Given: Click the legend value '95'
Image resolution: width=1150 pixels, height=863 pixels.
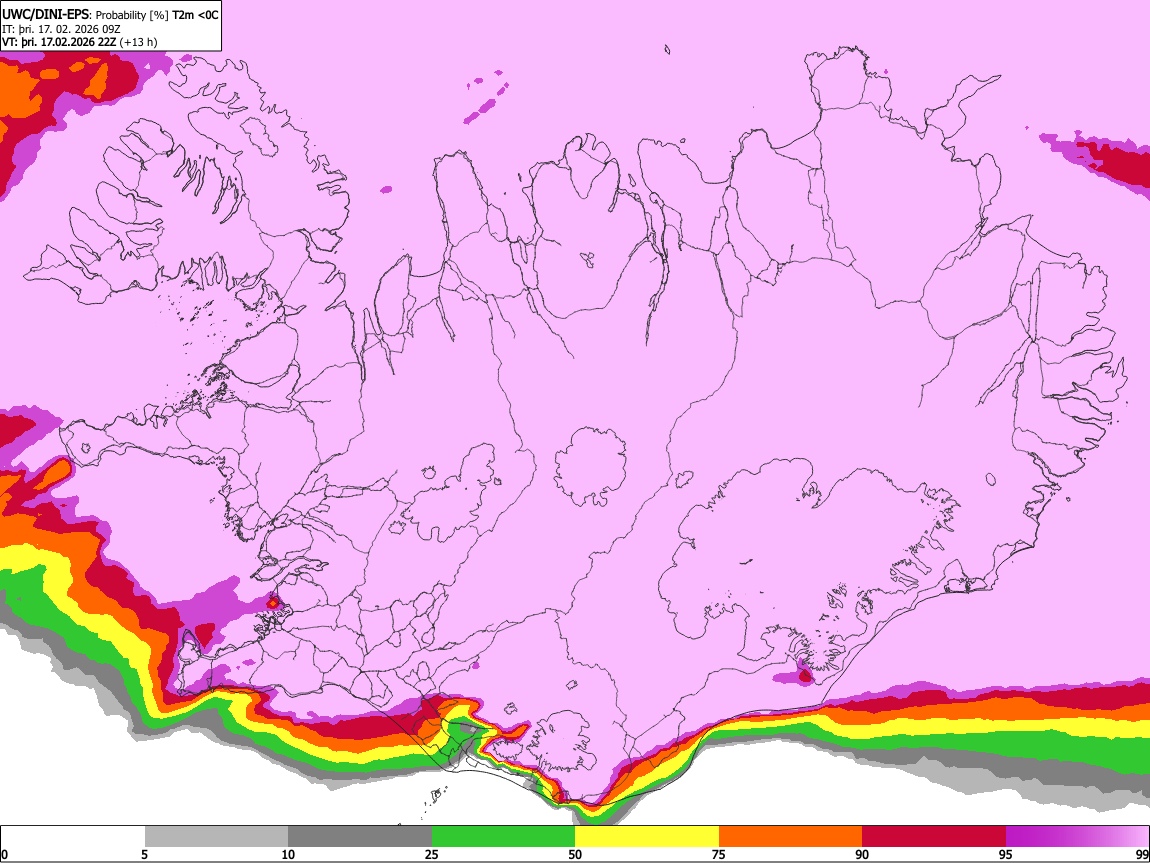Looking at the screenshot, I should [1006, 854].
